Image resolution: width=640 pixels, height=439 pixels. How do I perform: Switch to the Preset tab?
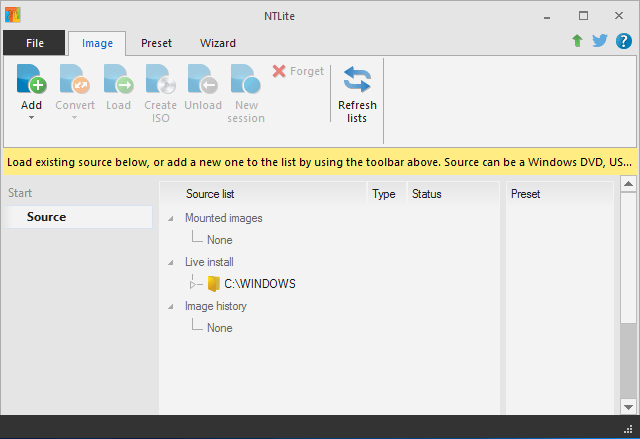(156, 43)
